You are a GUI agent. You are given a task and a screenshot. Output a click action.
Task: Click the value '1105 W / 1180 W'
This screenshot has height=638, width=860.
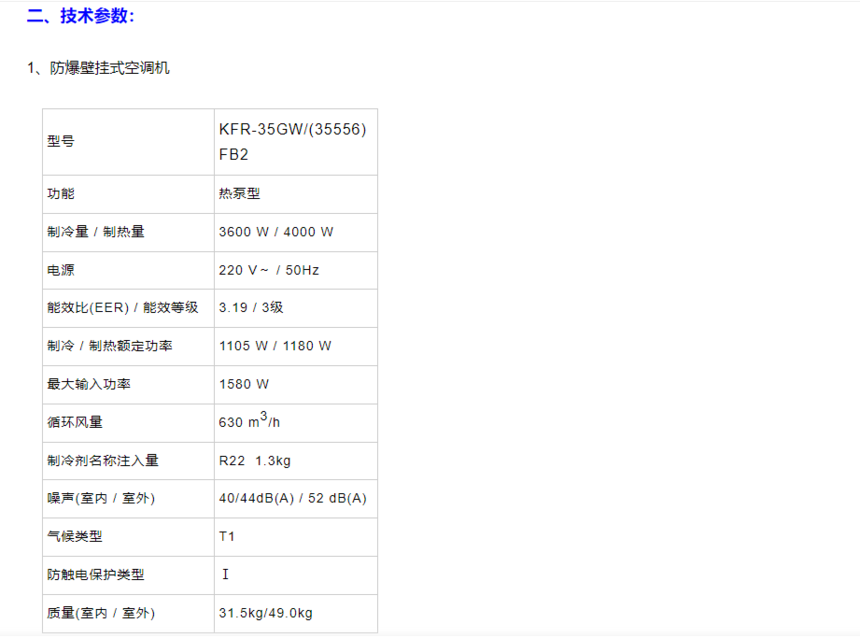point(275,346)
